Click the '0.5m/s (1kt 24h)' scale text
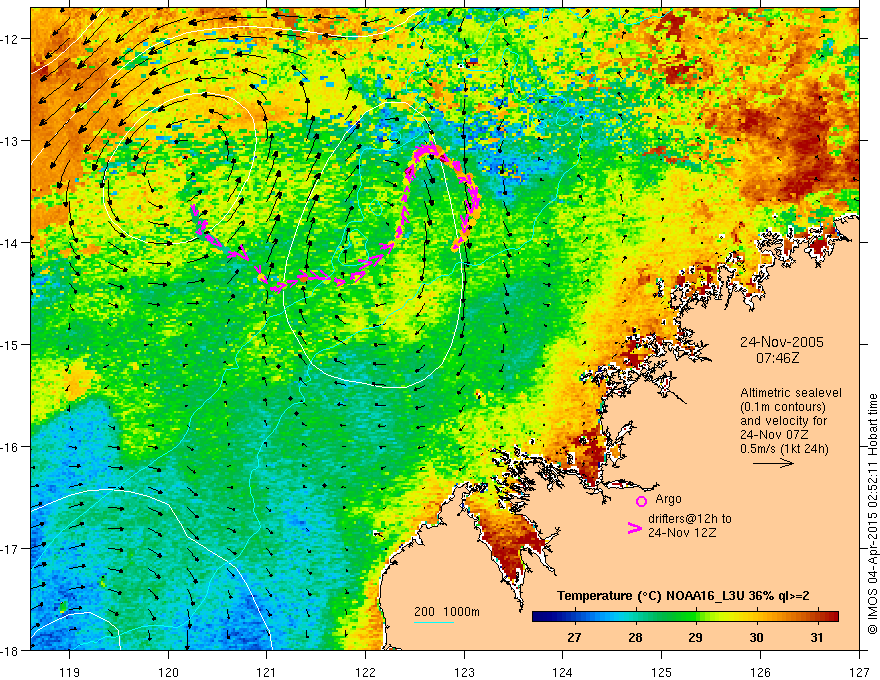This screenshot has height=680, width=880. pos(784,449)
